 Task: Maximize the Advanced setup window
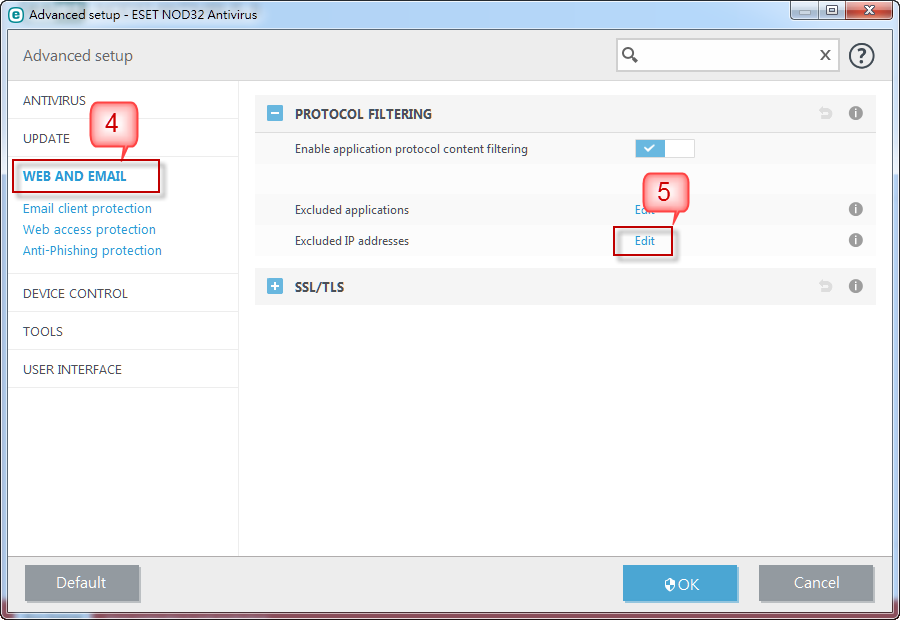click(832, 10)
